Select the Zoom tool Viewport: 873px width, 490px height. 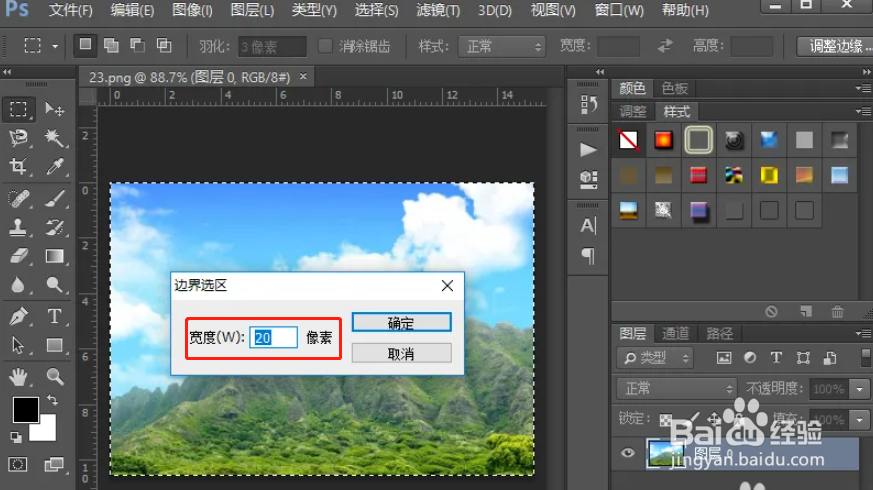[x=54, y=377]
